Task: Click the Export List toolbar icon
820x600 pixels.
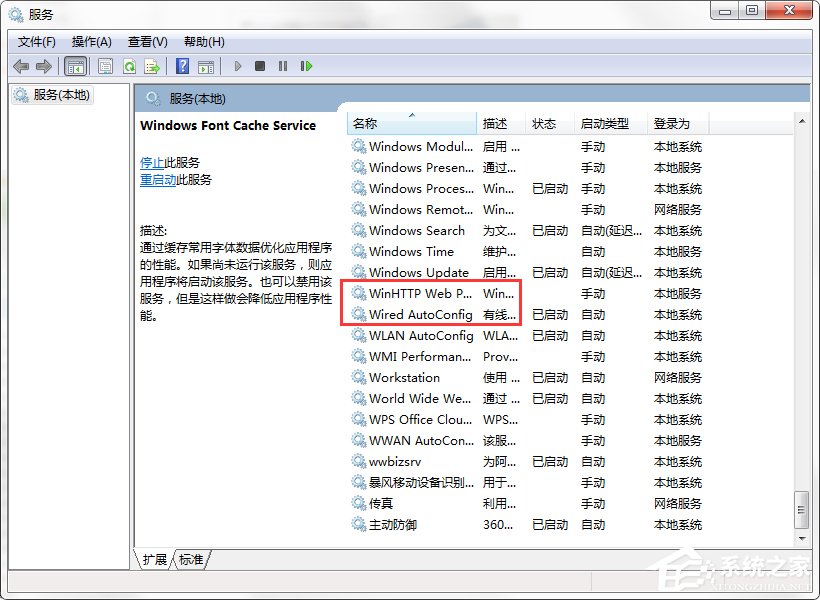Action: tap(154, 66)
